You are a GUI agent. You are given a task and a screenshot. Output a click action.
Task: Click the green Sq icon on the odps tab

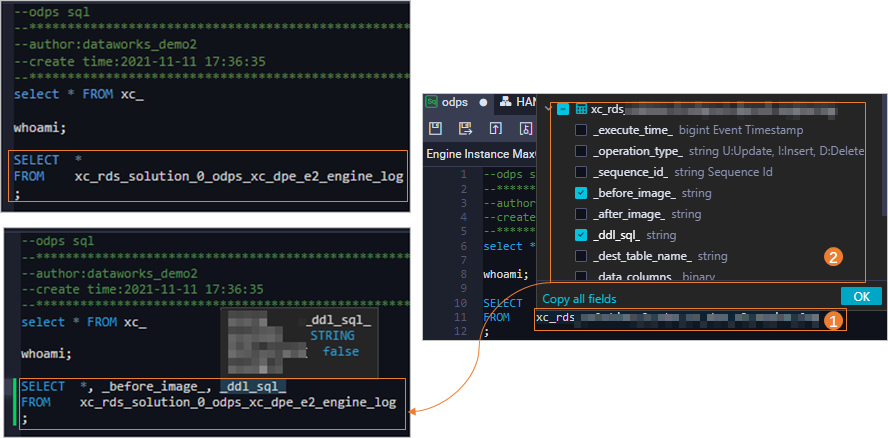432,102
